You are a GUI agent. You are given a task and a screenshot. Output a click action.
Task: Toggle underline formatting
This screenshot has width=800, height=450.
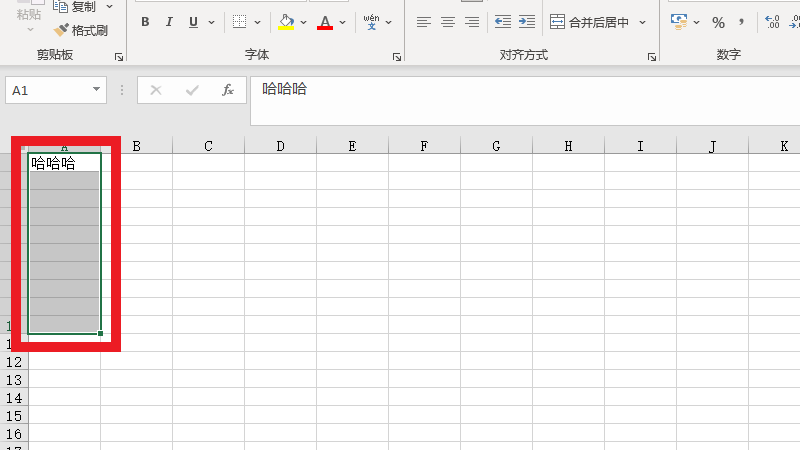192,22
